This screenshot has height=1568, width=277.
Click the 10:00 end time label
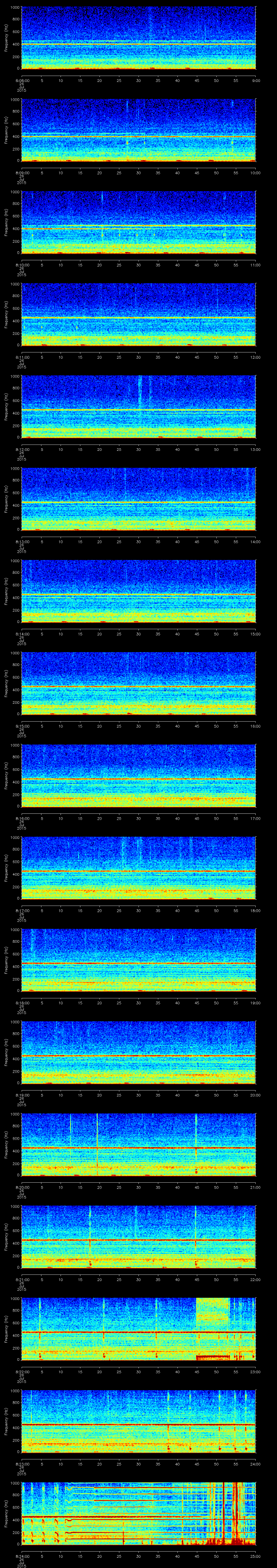point(256,173)
